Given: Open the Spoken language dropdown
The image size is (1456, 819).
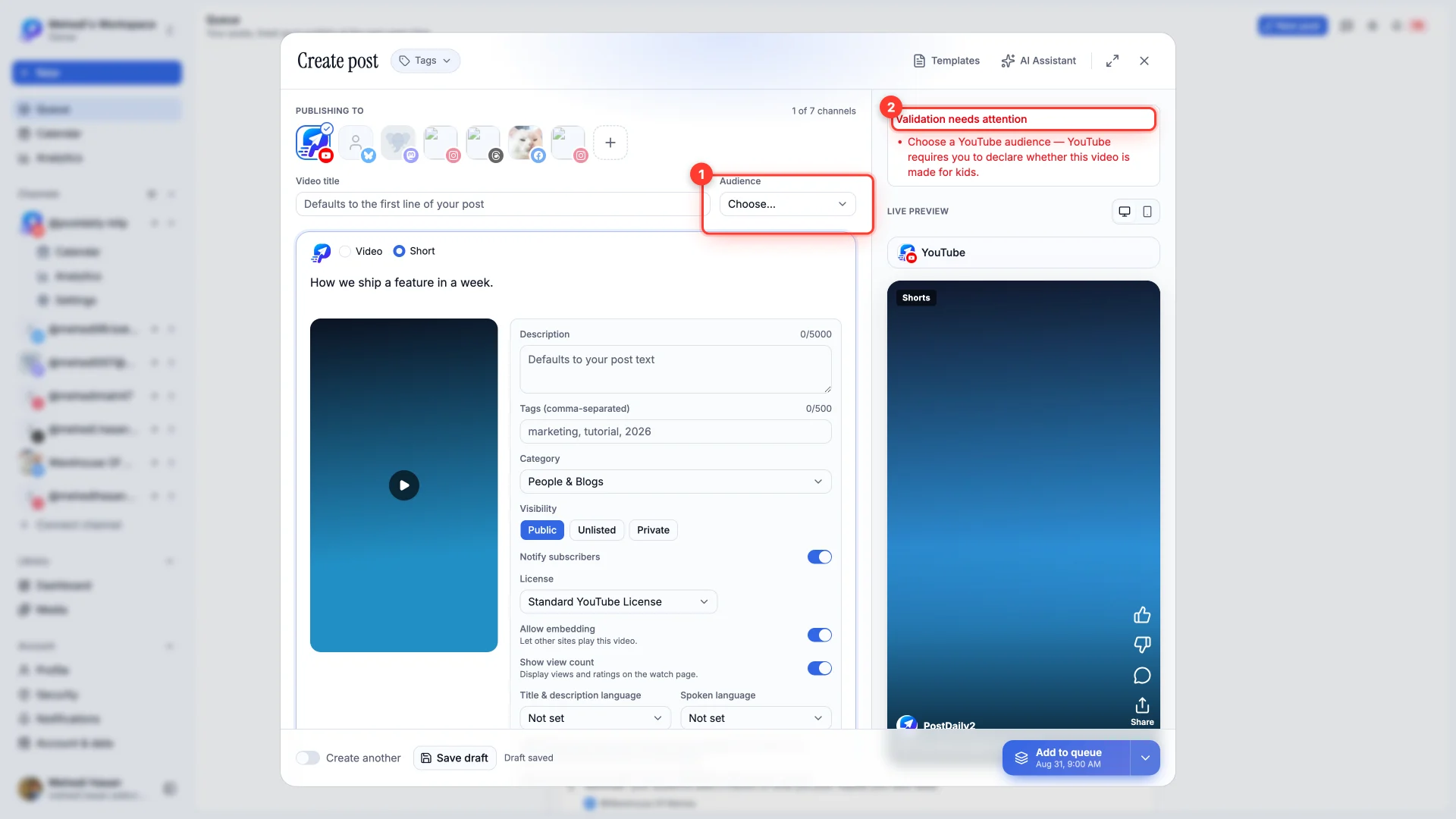Looking at the screenshot, I should [755, 718].
